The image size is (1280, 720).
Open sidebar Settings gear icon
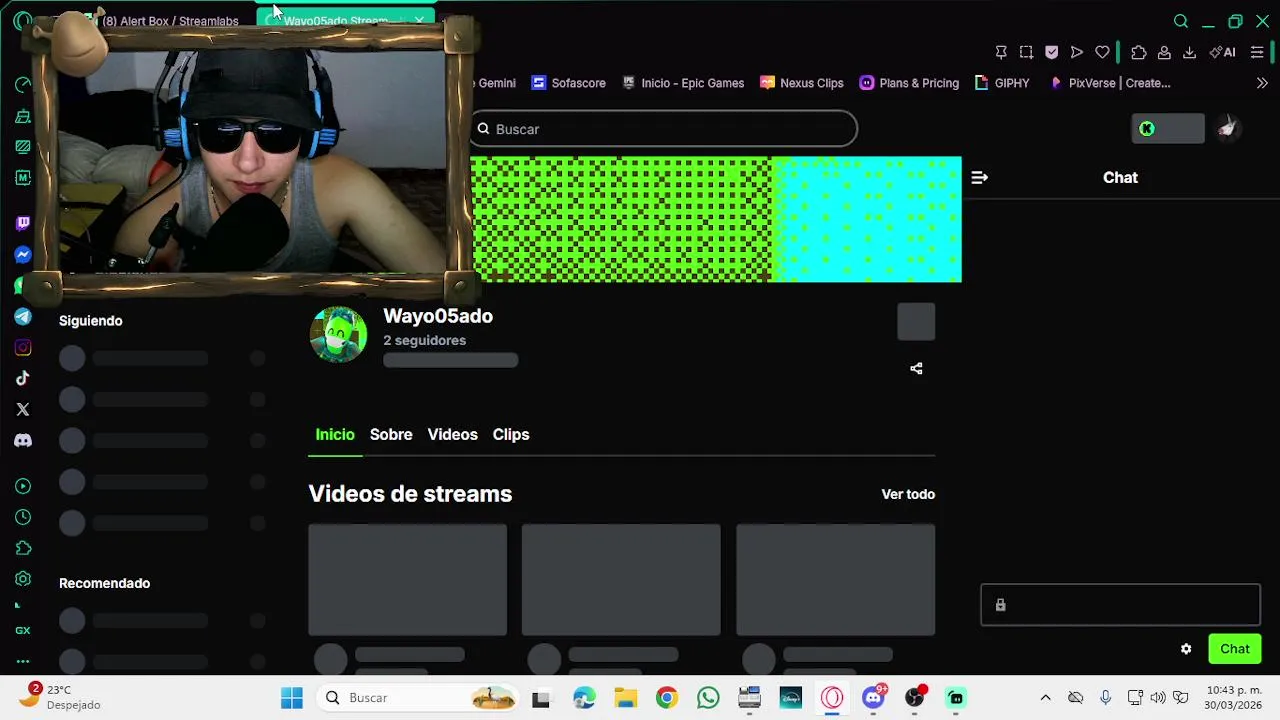coord(23,579)
